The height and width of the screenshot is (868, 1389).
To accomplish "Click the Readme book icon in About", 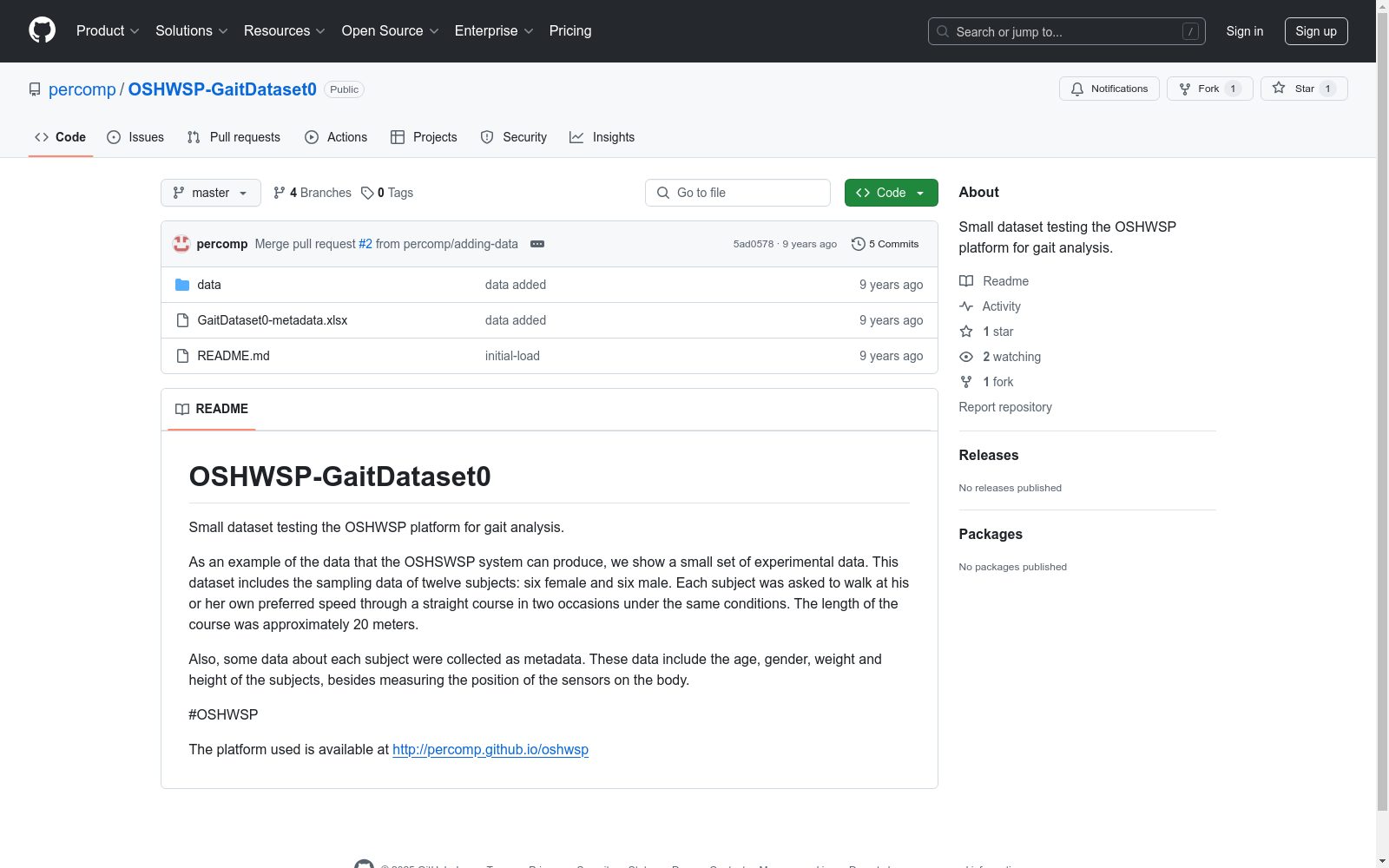I will pyautogui.click(x=966, y=281).
